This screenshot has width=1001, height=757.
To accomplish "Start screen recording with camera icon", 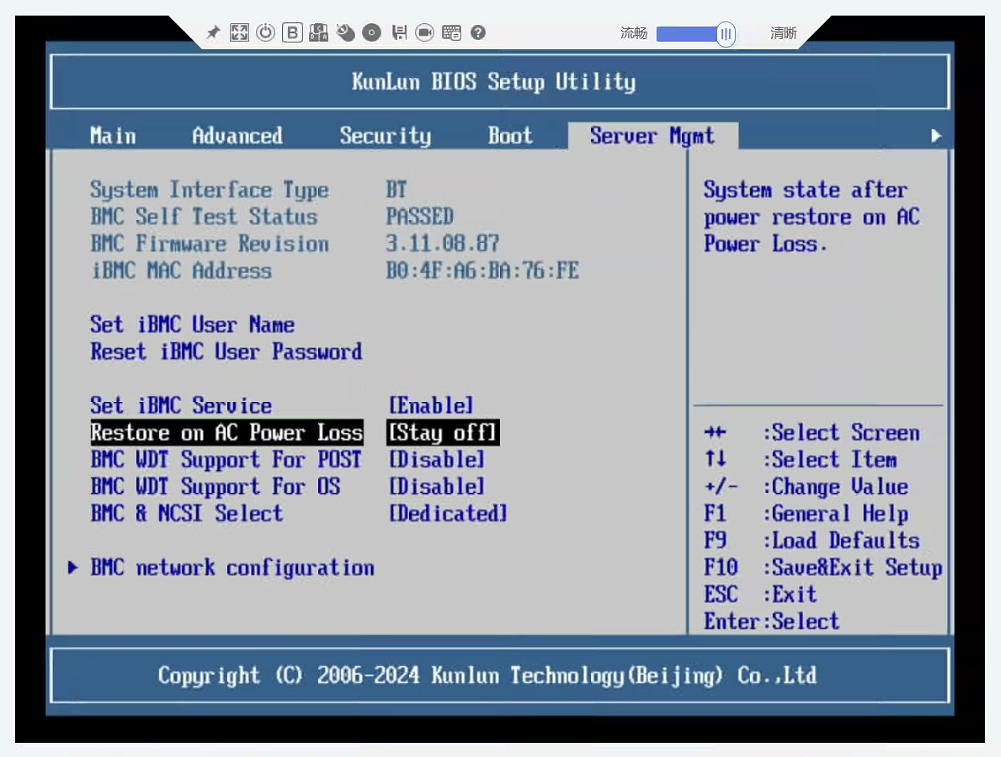I will [x=425, y=33].
